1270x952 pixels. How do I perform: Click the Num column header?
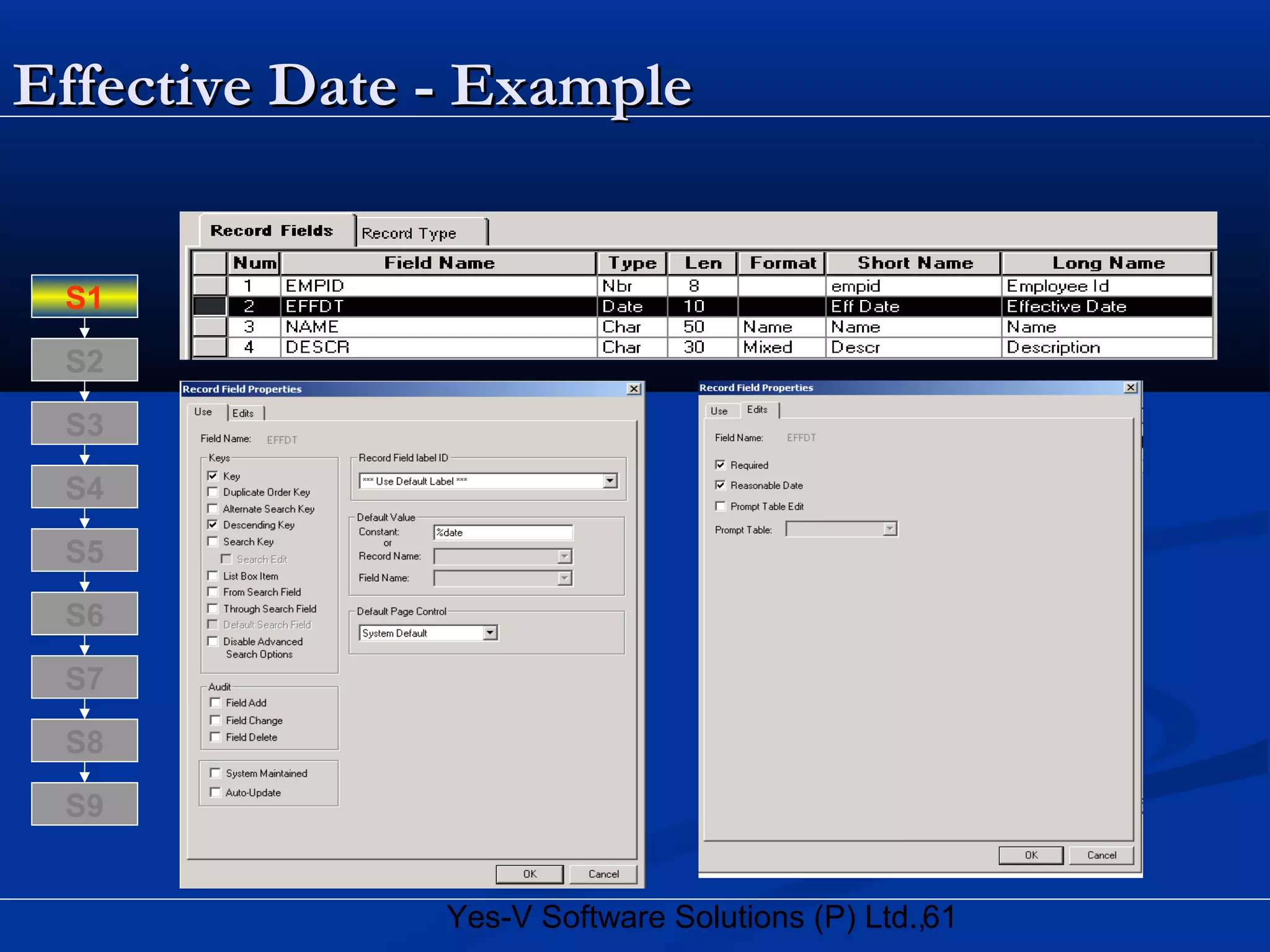[x=254, y=263]
